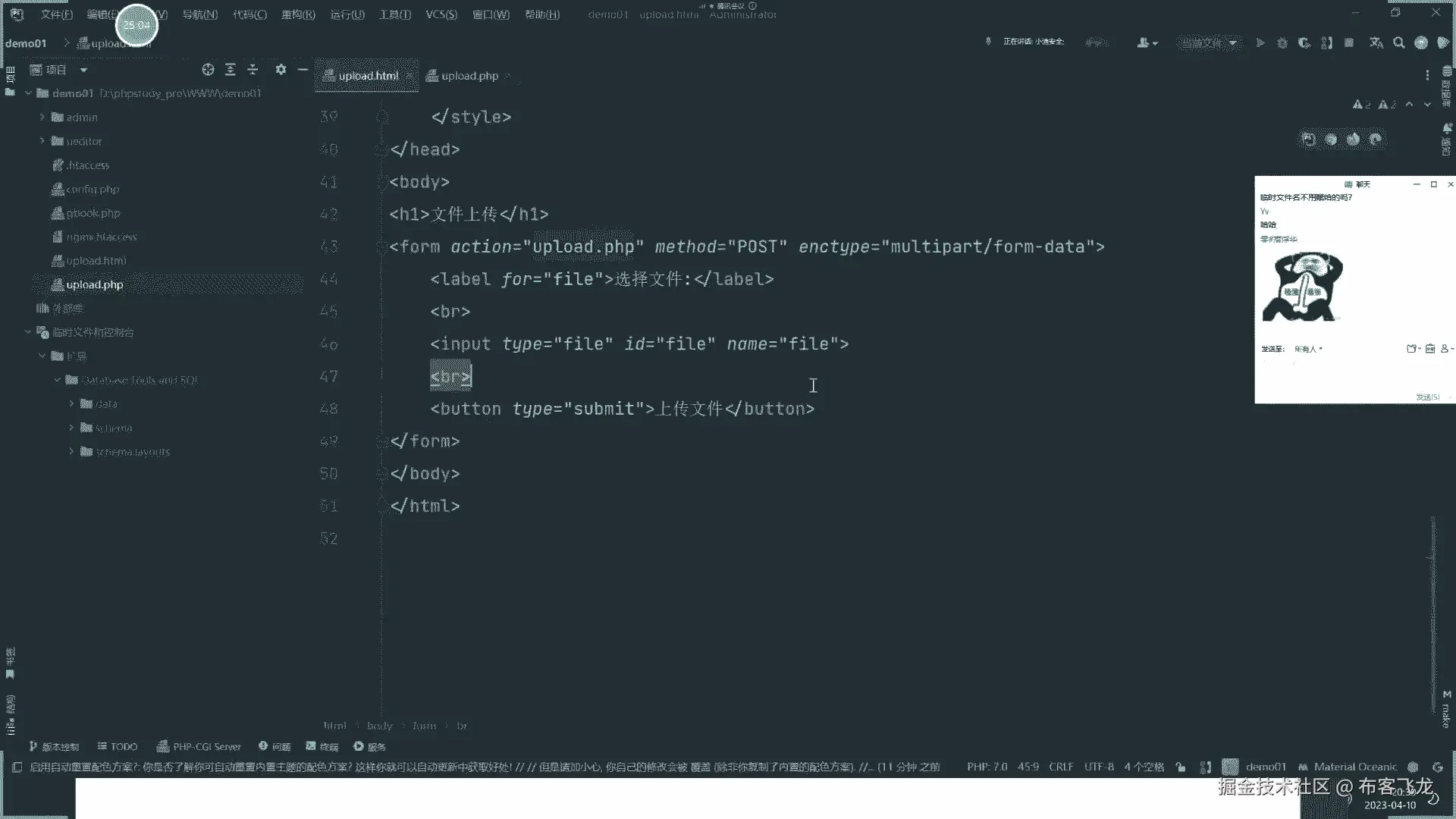Click the locate-file target icon in the project panel
This screenshot has height=819, width=1456.
click(208, 70)
